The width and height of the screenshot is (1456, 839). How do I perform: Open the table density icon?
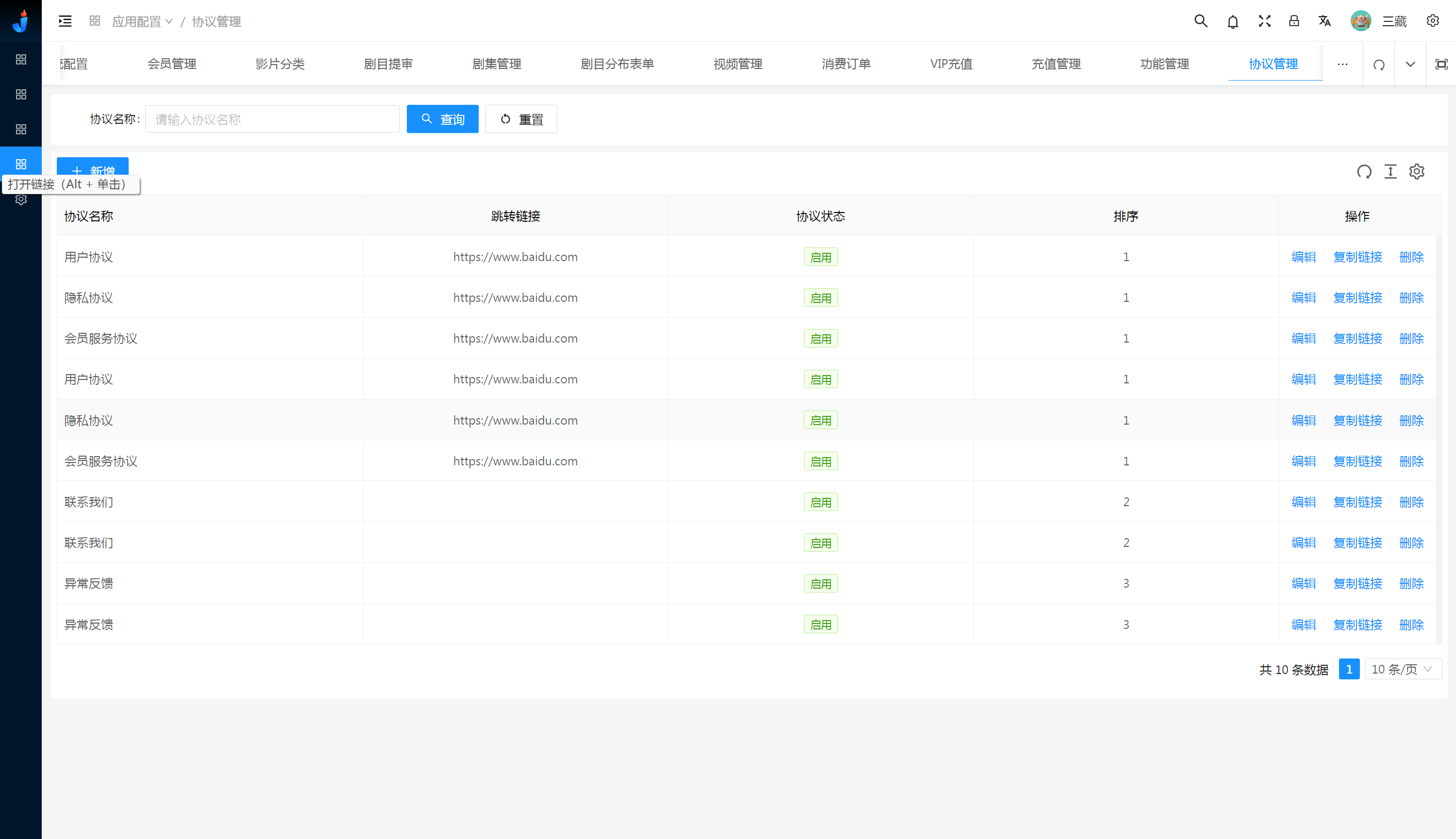(x=1390, y=172)
